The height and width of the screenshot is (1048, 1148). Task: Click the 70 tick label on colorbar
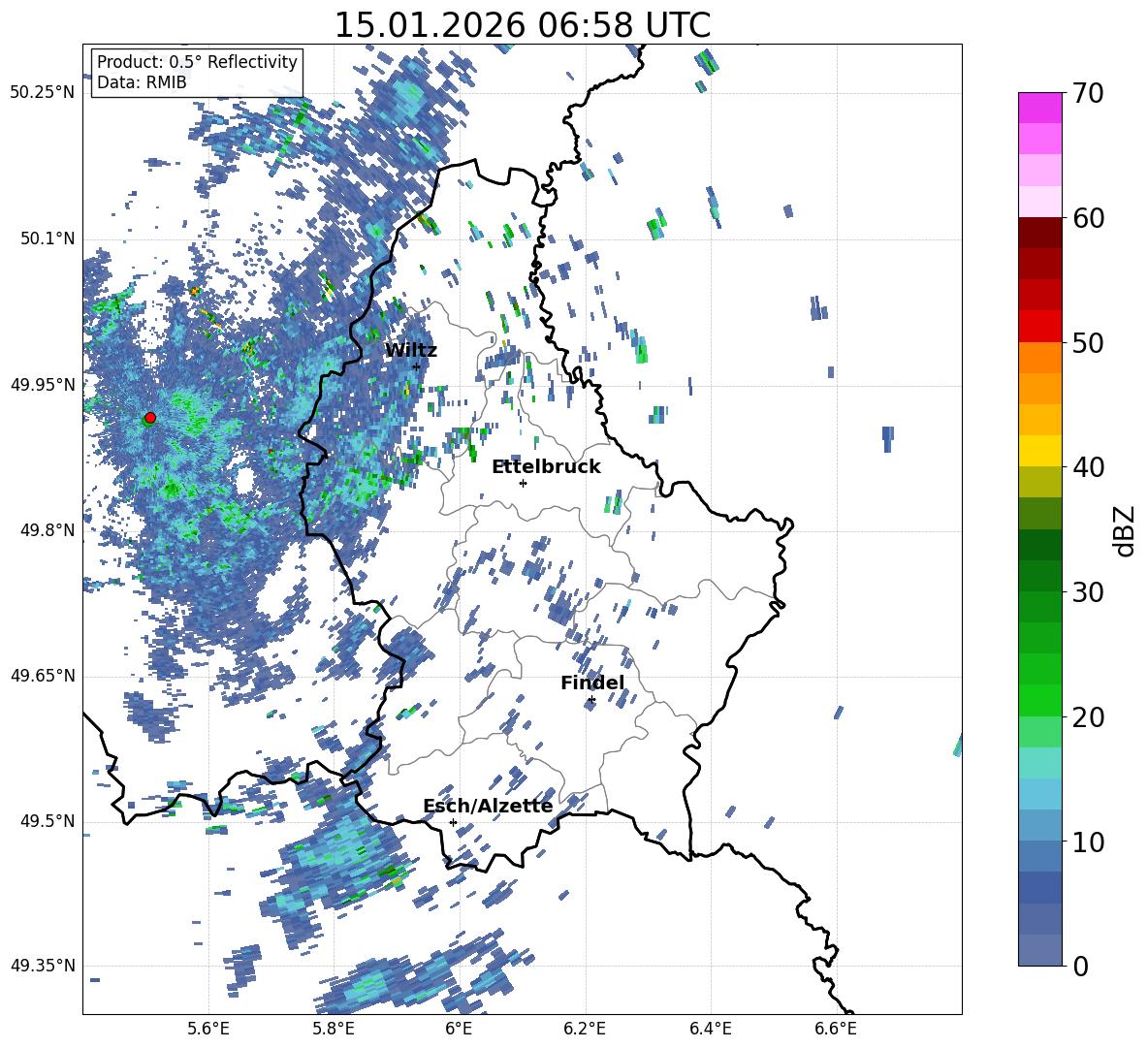click(x=1087, y=94)
